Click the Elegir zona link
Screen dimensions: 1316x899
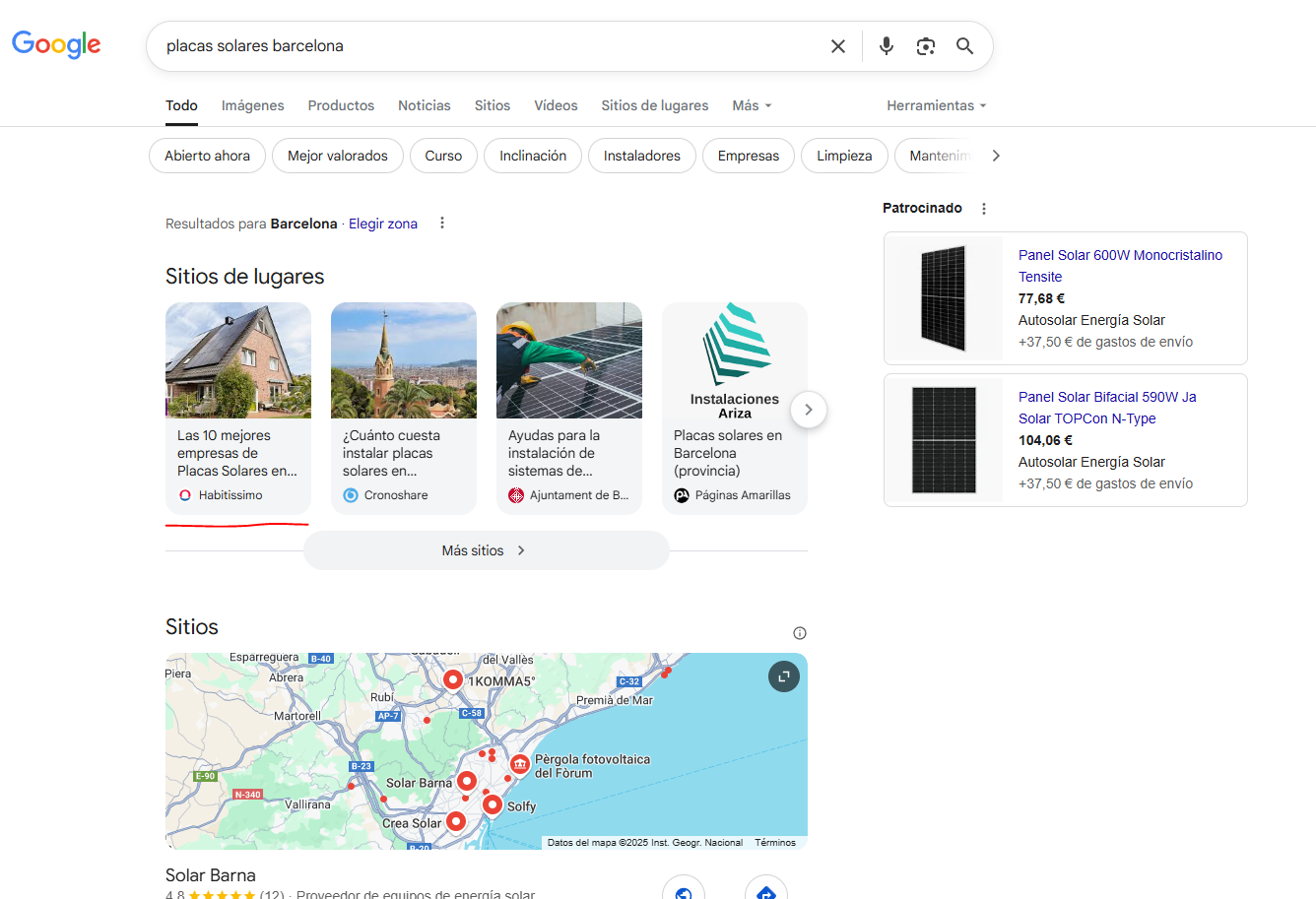383,224
